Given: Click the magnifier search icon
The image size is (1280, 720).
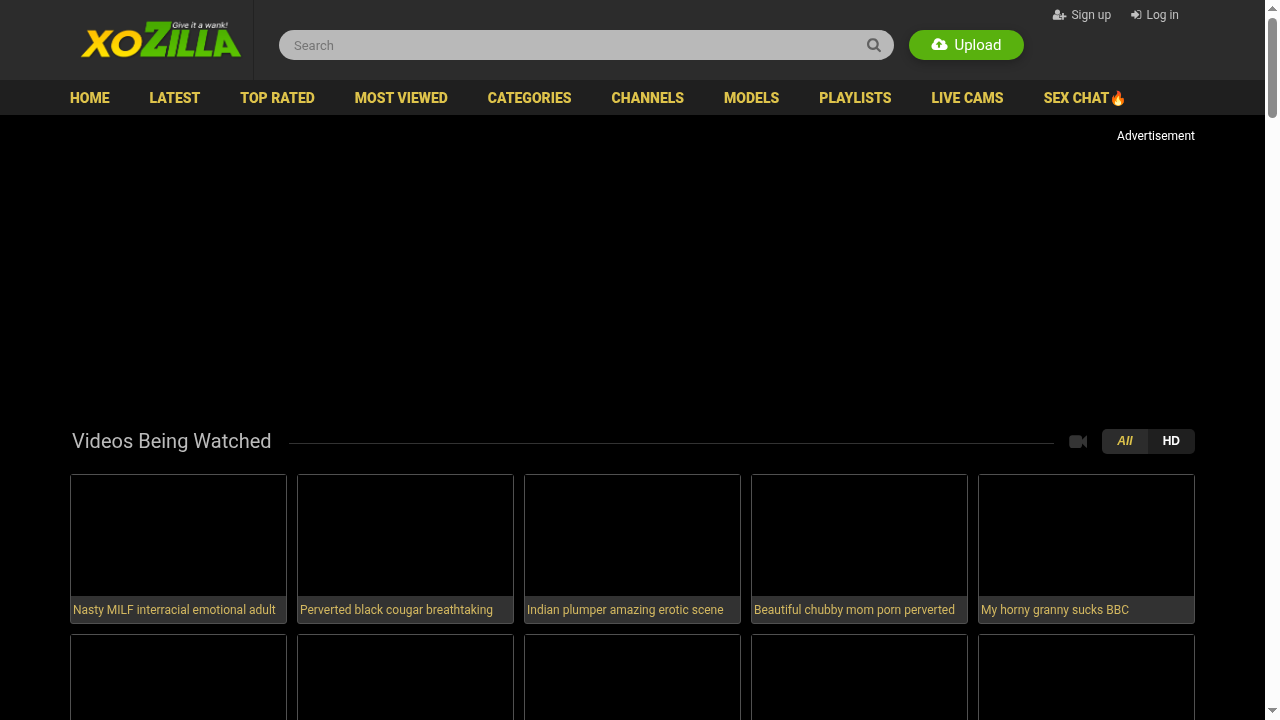Looking at the screenshot, I should pyautogui.click(x=873, y=45).
